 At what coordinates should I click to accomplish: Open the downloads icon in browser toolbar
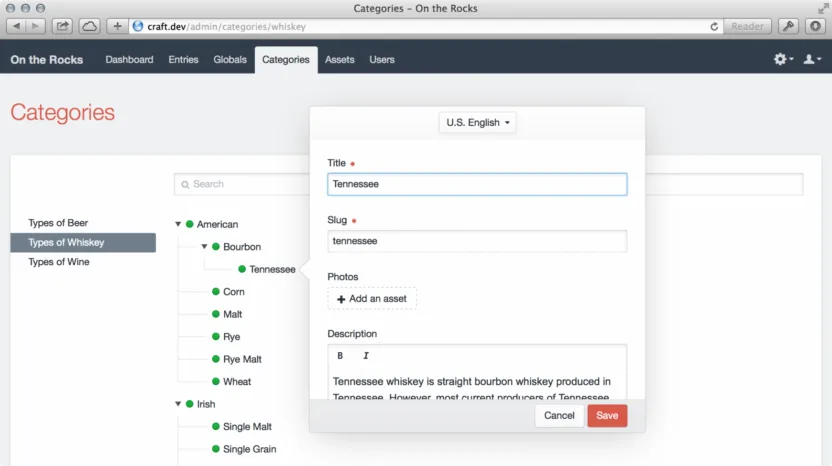coord(816,26)
